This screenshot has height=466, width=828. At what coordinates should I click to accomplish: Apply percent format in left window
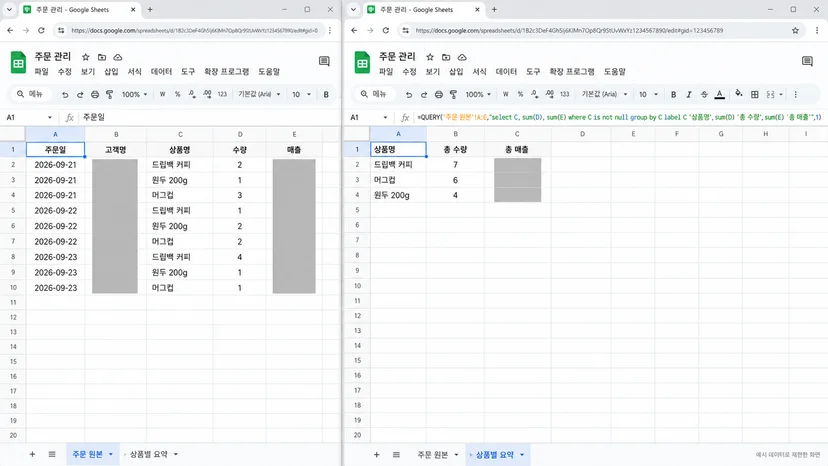[x=177, y=94]
